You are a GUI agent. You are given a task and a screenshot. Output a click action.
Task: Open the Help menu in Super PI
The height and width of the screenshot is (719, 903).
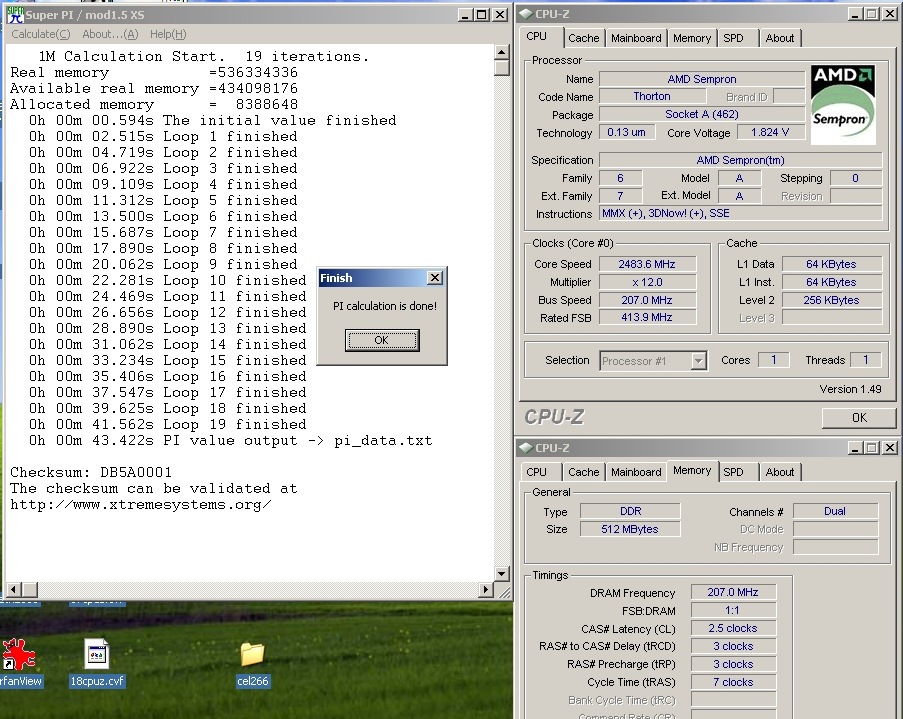[x=167, y=34]
